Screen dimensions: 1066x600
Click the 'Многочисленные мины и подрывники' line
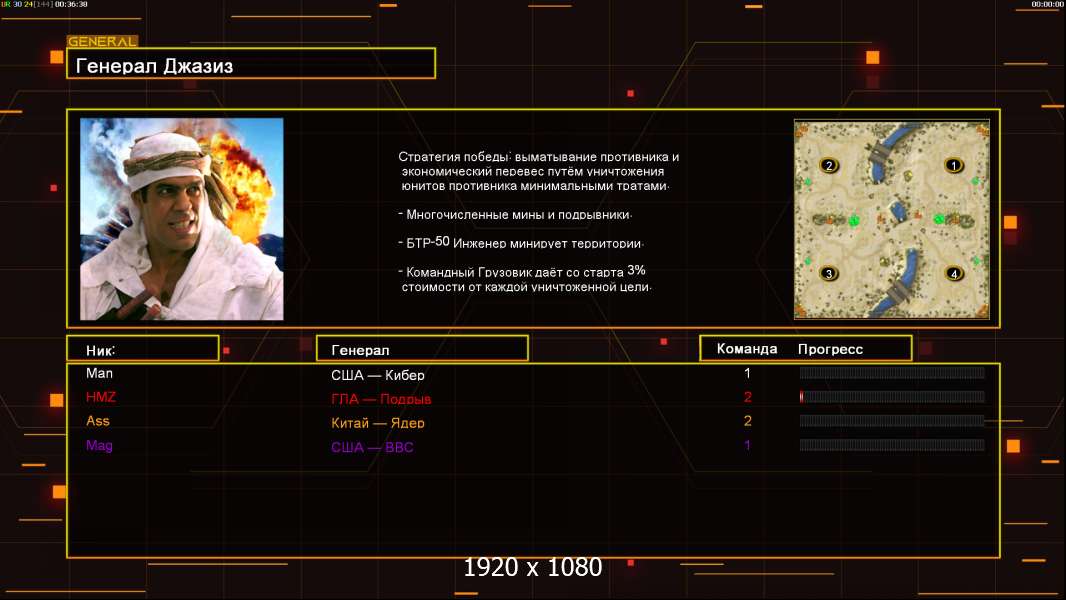tap(515, 215)
